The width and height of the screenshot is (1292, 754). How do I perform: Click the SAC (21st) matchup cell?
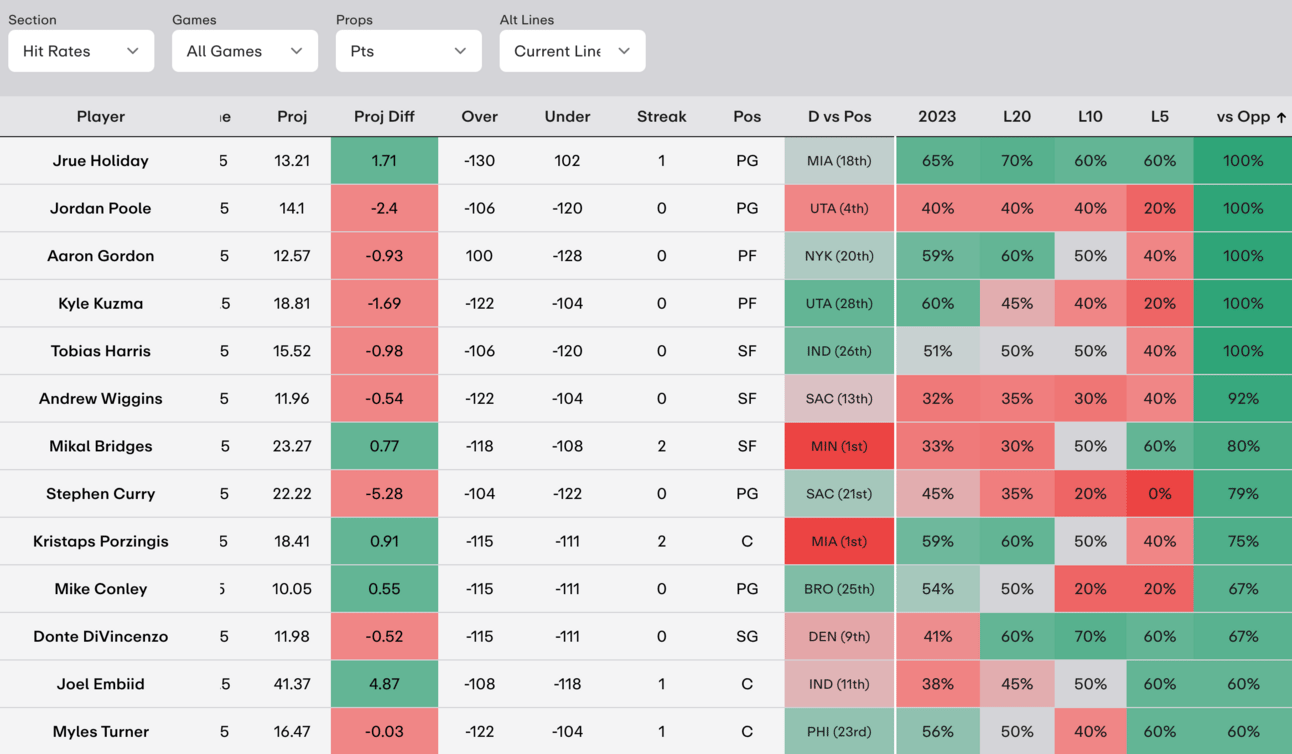coord(839,493)
